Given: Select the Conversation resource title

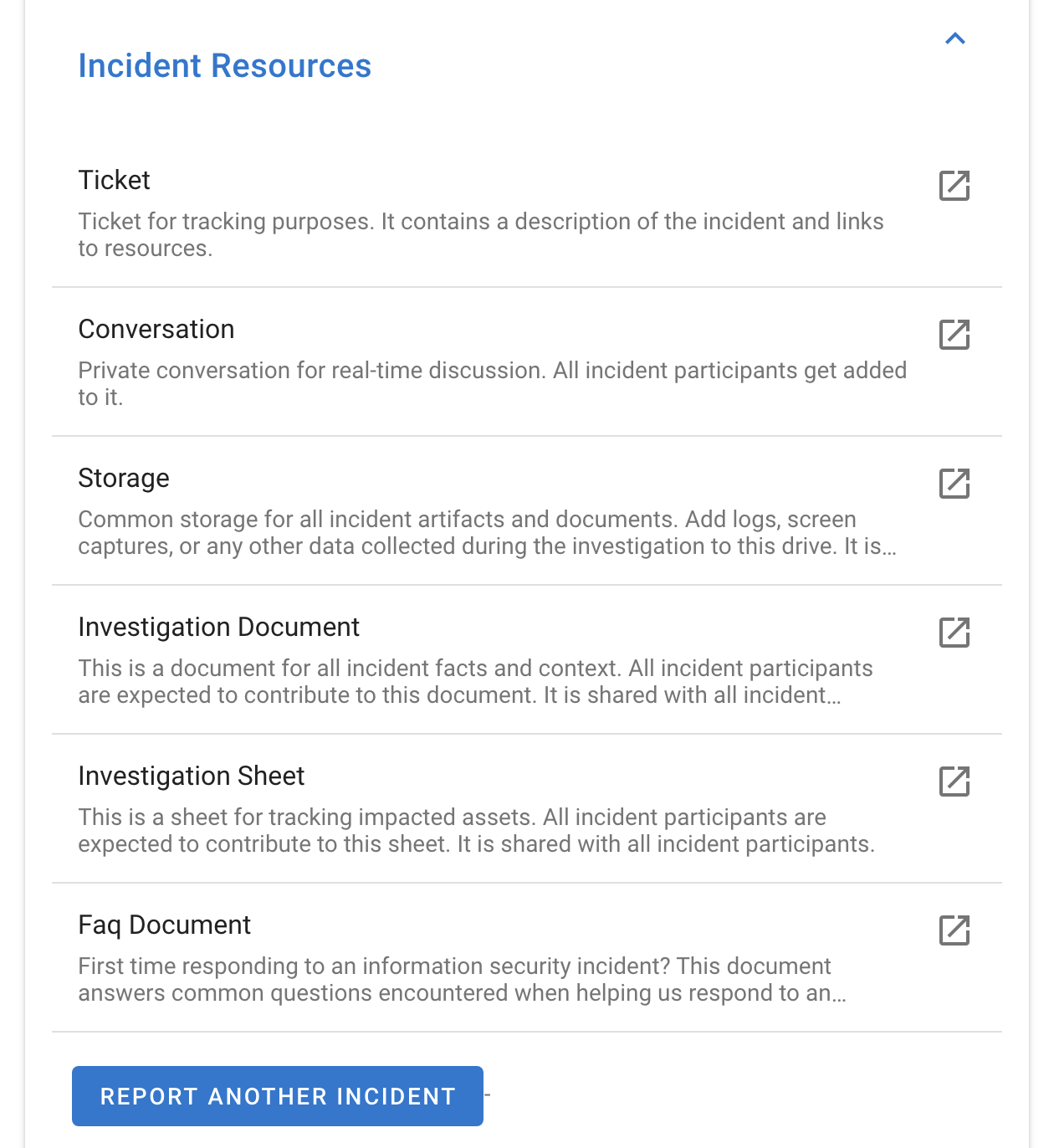Looking at the screenshot, I should pyautogui.click(x=156, y=329).
